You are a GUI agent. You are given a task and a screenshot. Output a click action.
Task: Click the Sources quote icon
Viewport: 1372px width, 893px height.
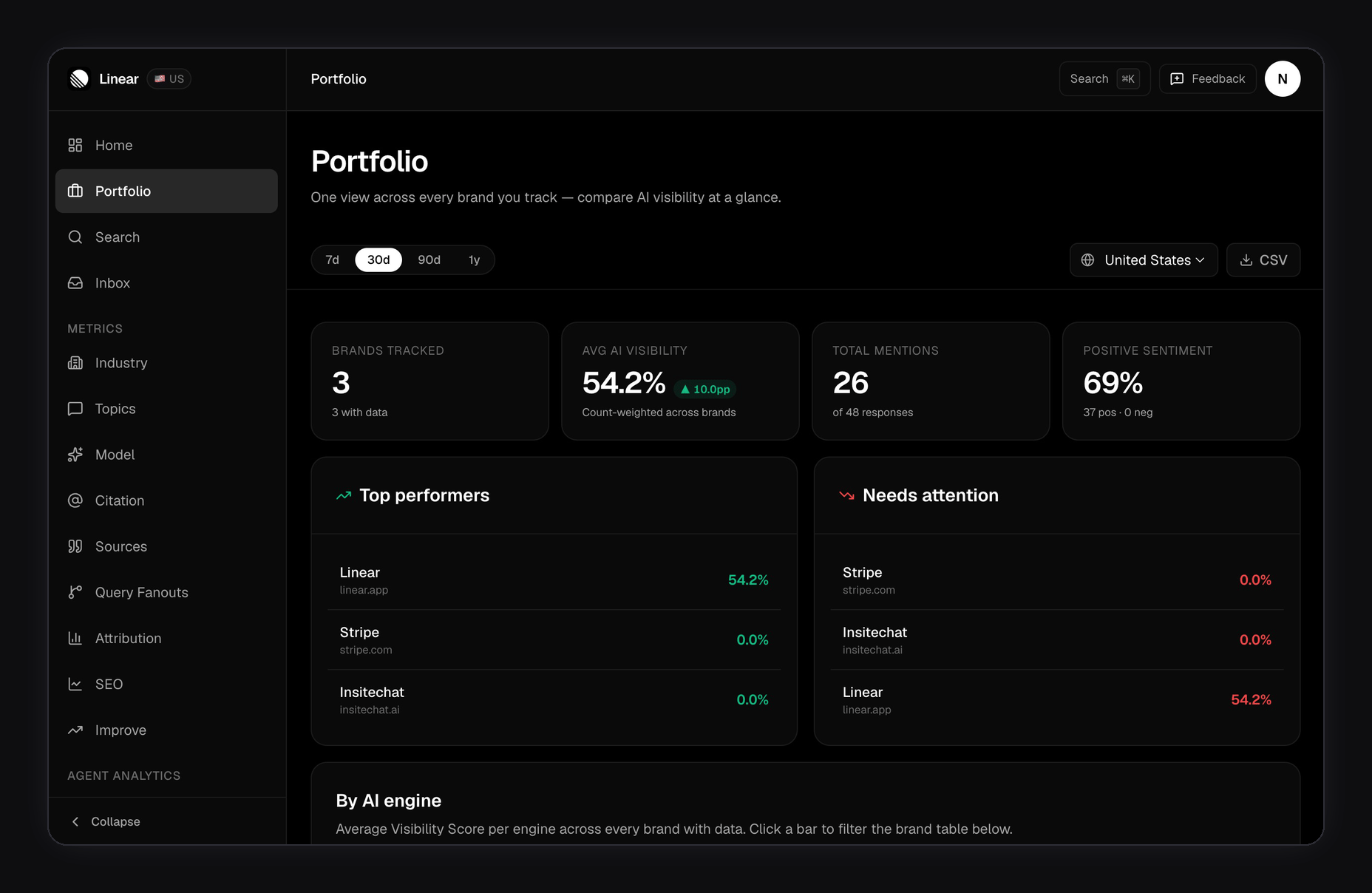coord(75,546)
